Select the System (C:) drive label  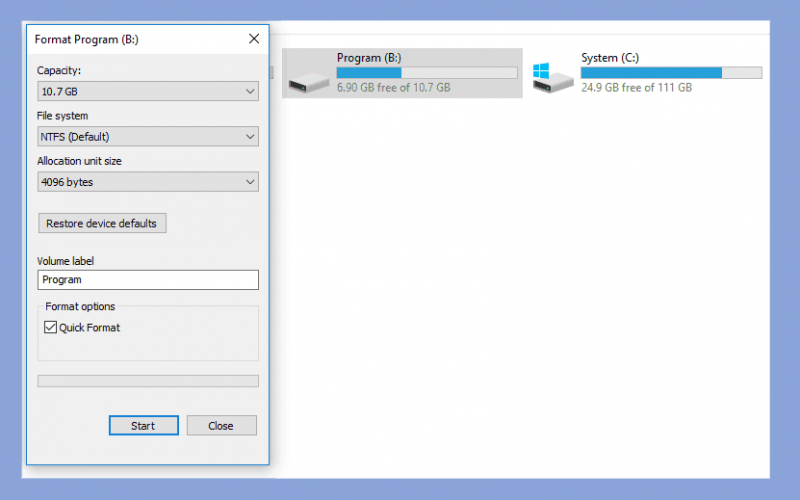click(610, 58)
